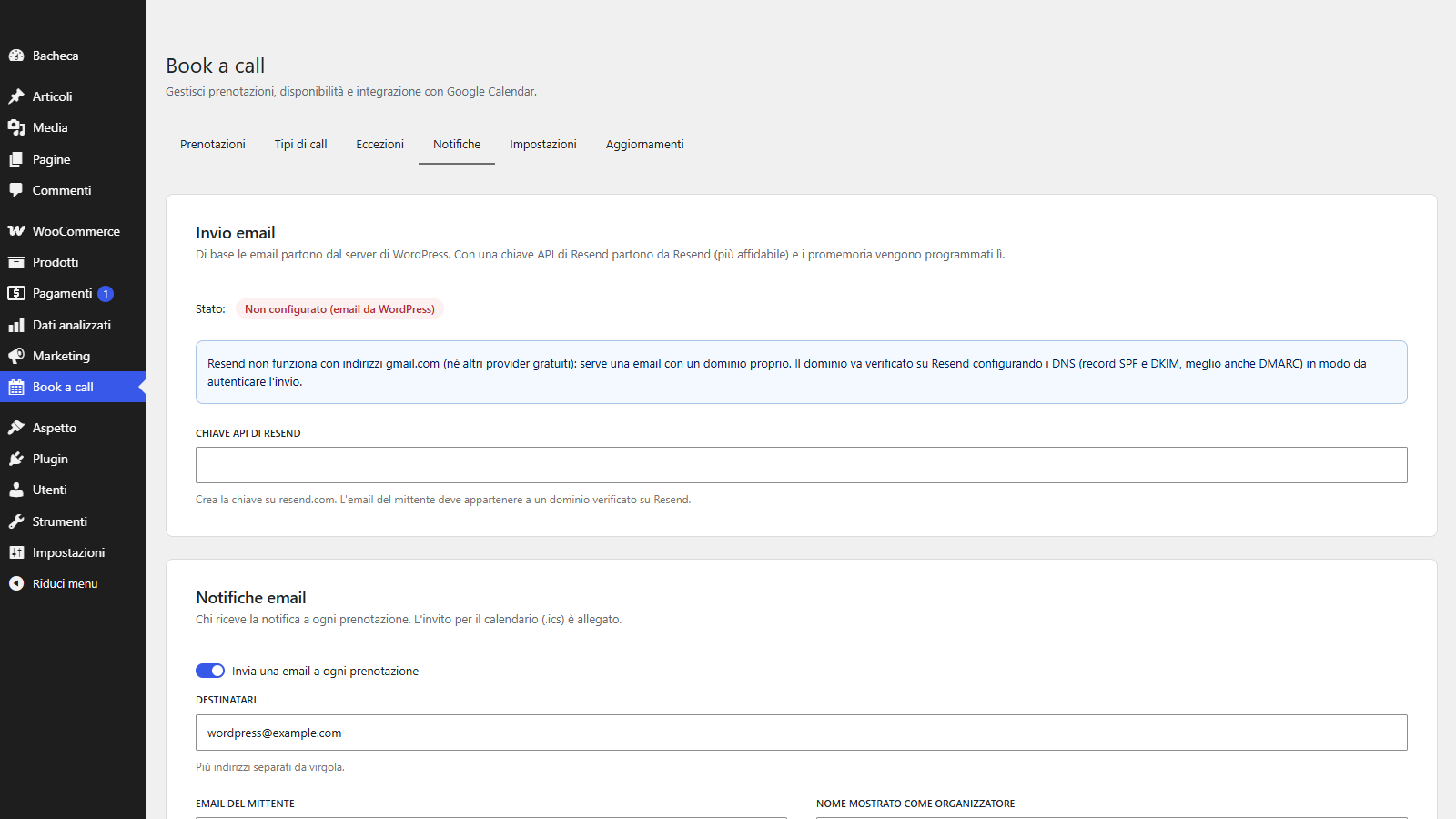Go to the Aggiornamenti tab

pyautogui.click(x=644, y=145)
